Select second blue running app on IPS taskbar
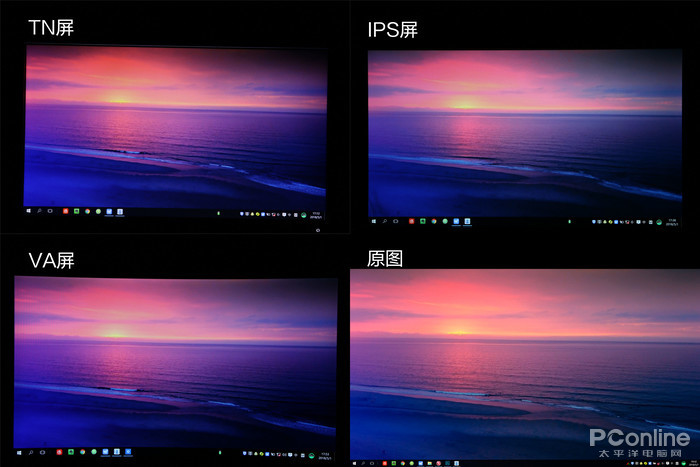Image resolution: width=700 pixels, height=467 pixels. coord(467,221)
